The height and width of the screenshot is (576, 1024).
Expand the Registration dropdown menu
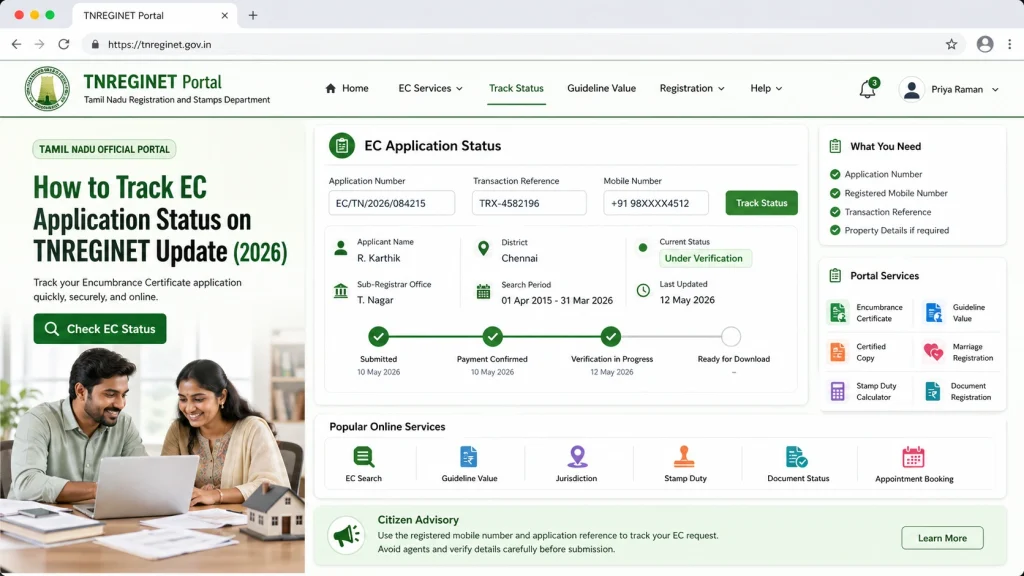(x=692, y=88)
